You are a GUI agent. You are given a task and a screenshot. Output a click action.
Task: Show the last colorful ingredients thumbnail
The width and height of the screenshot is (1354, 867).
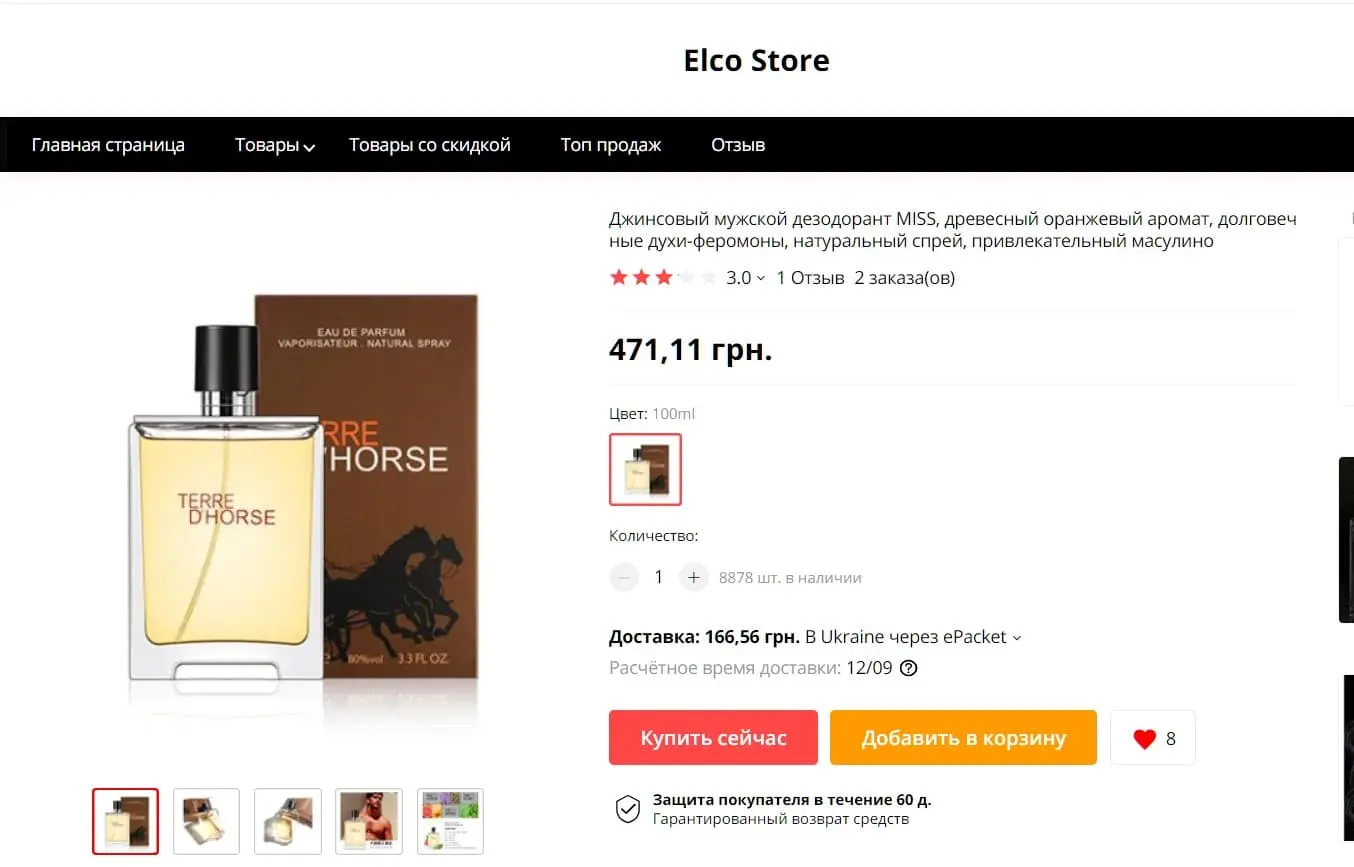[x=450, y=821]
